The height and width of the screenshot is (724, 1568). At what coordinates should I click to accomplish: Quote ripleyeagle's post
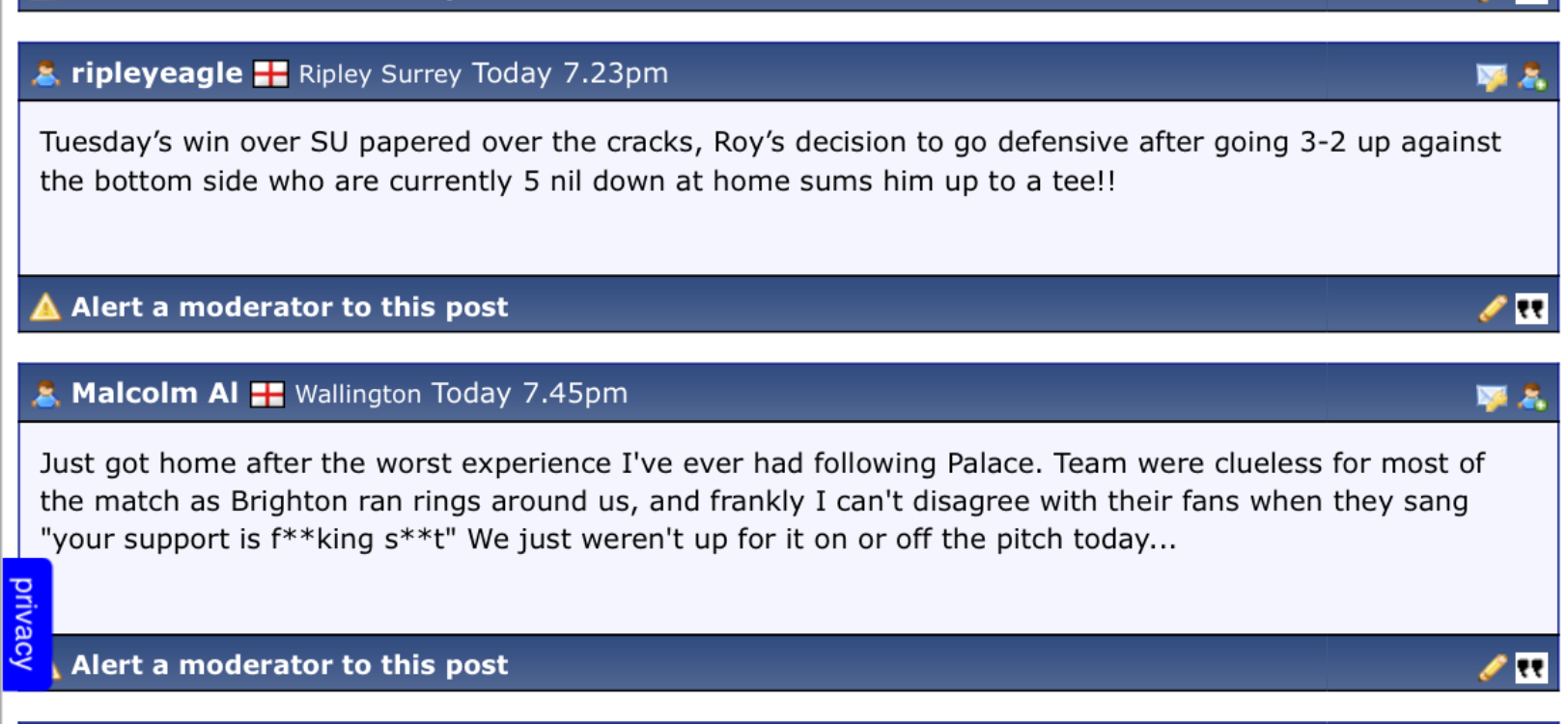coord(1531,309)
